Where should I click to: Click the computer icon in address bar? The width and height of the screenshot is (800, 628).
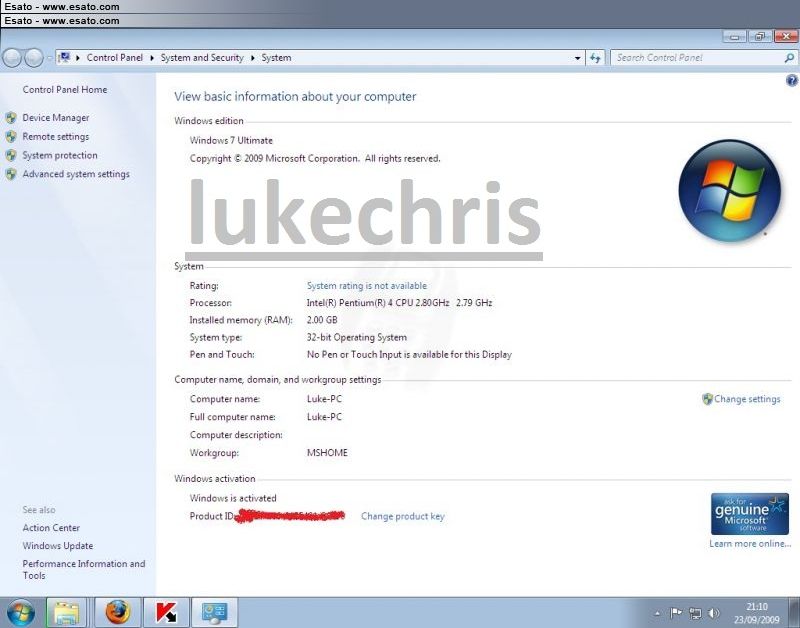click(x=64, y=58)
